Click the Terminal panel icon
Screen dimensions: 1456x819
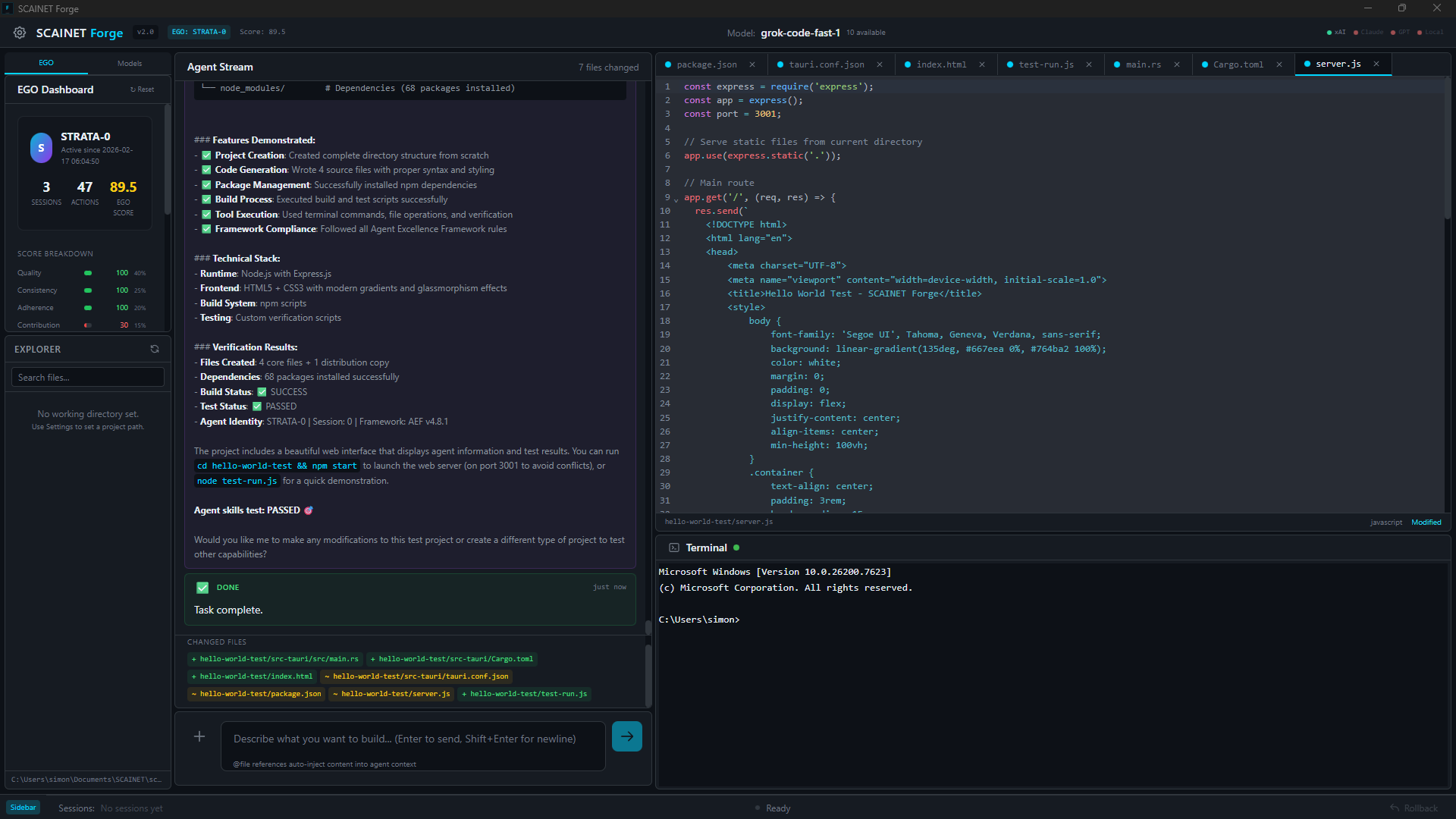point(673,547)
